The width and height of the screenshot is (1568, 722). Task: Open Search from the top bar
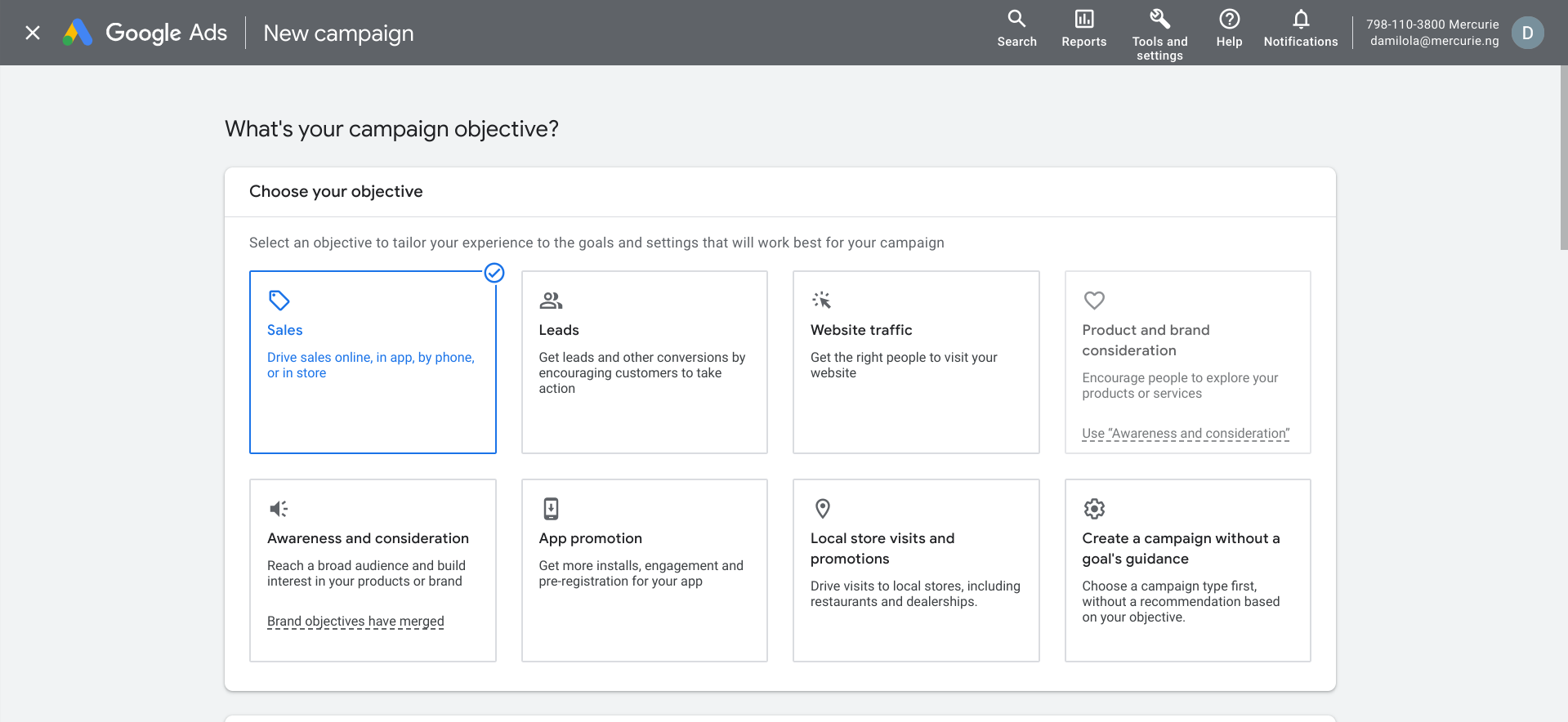click(x=1016, y=29)
